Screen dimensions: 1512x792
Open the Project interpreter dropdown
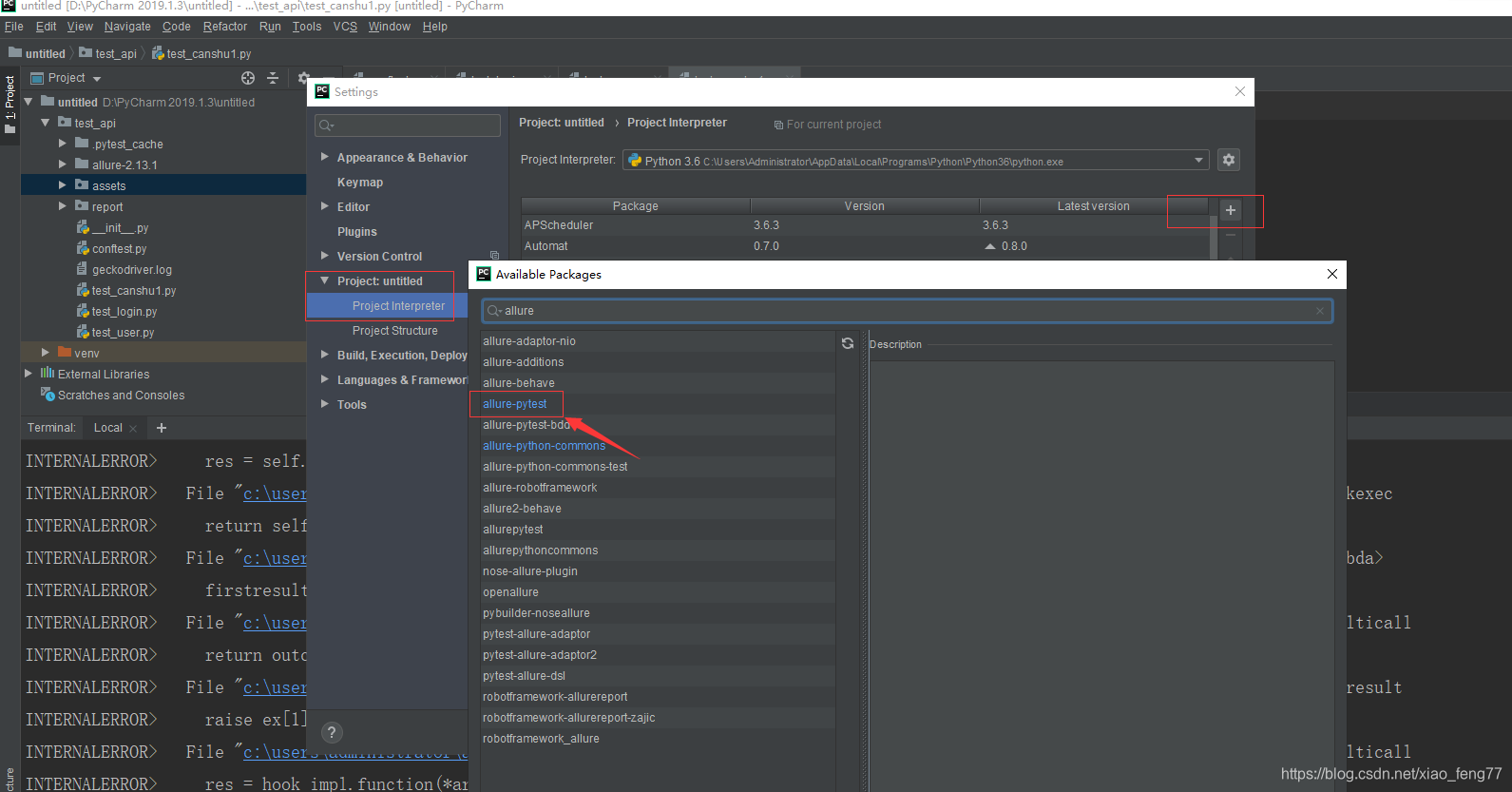click(1198, 161)
